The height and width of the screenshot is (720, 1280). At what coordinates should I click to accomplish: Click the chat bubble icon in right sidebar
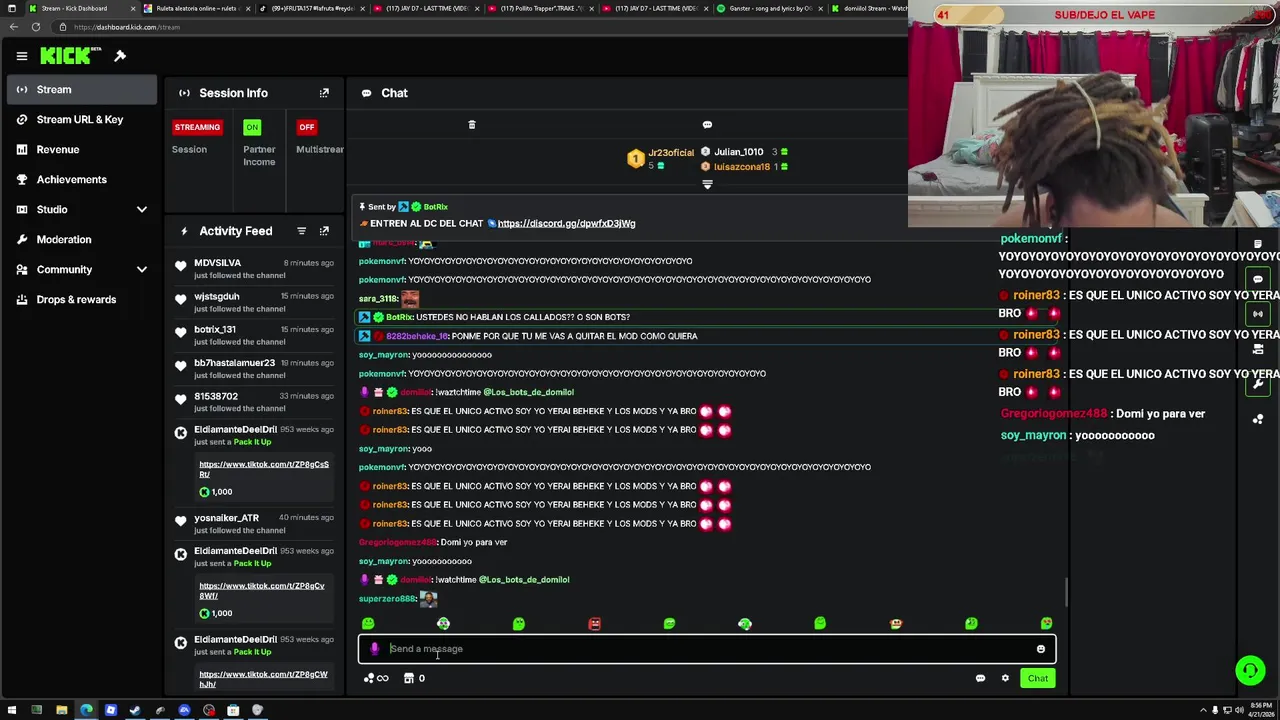point(1258,280)
